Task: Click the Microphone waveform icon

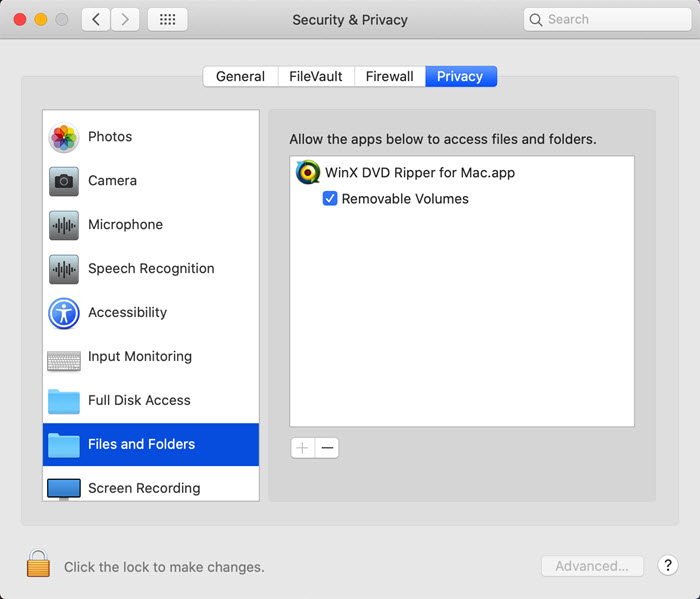Action: tap(64, 225)
